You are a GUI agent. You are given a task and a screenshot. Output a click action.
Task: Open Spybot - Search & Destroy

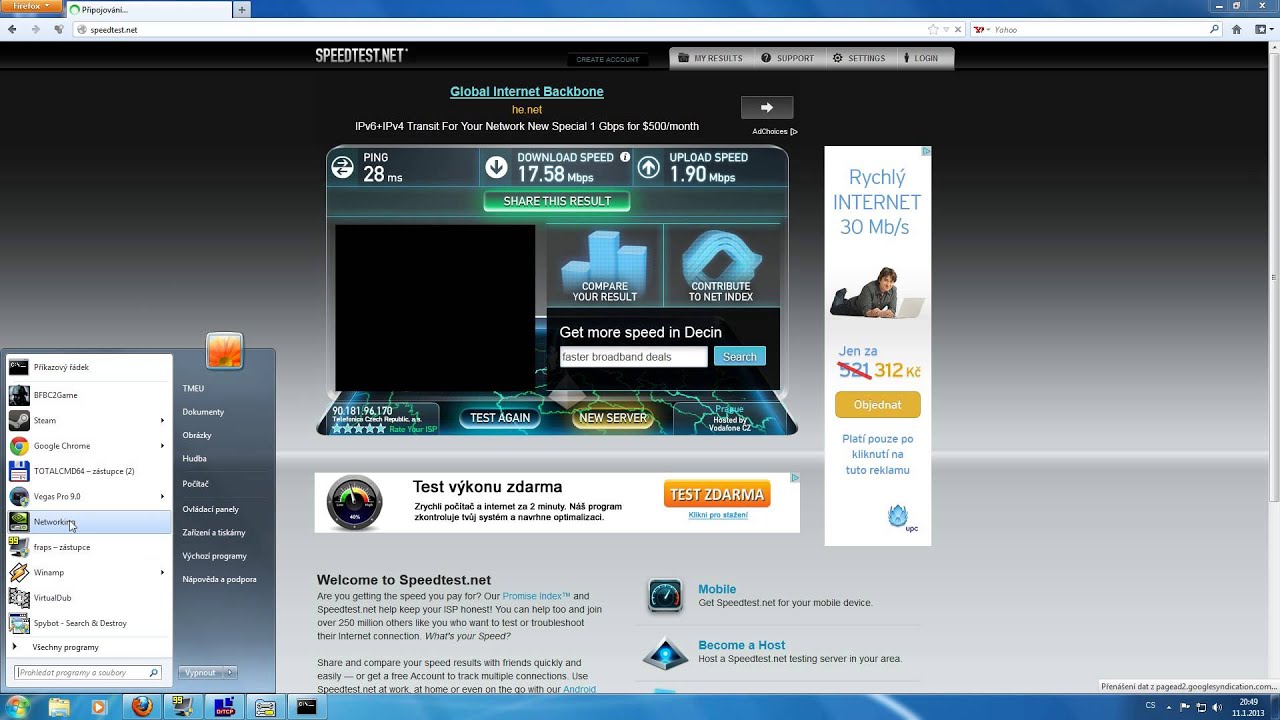tap(88, 623)
